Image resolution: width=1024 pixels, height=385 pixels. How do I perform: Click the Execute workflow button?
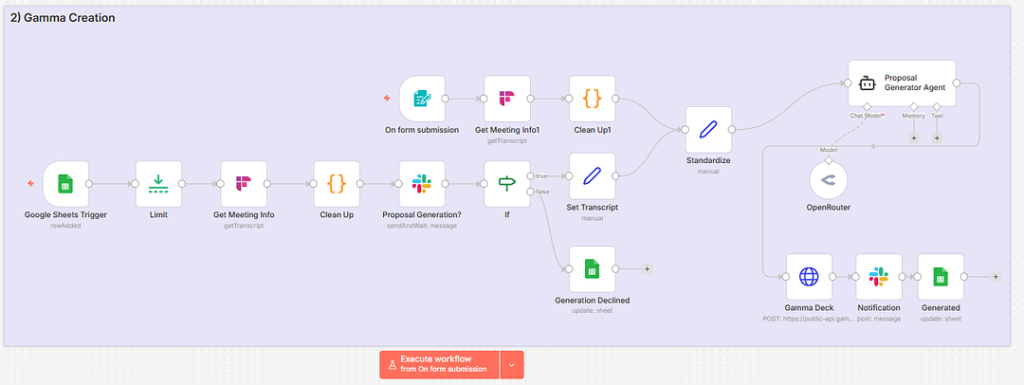pos(440,365)
